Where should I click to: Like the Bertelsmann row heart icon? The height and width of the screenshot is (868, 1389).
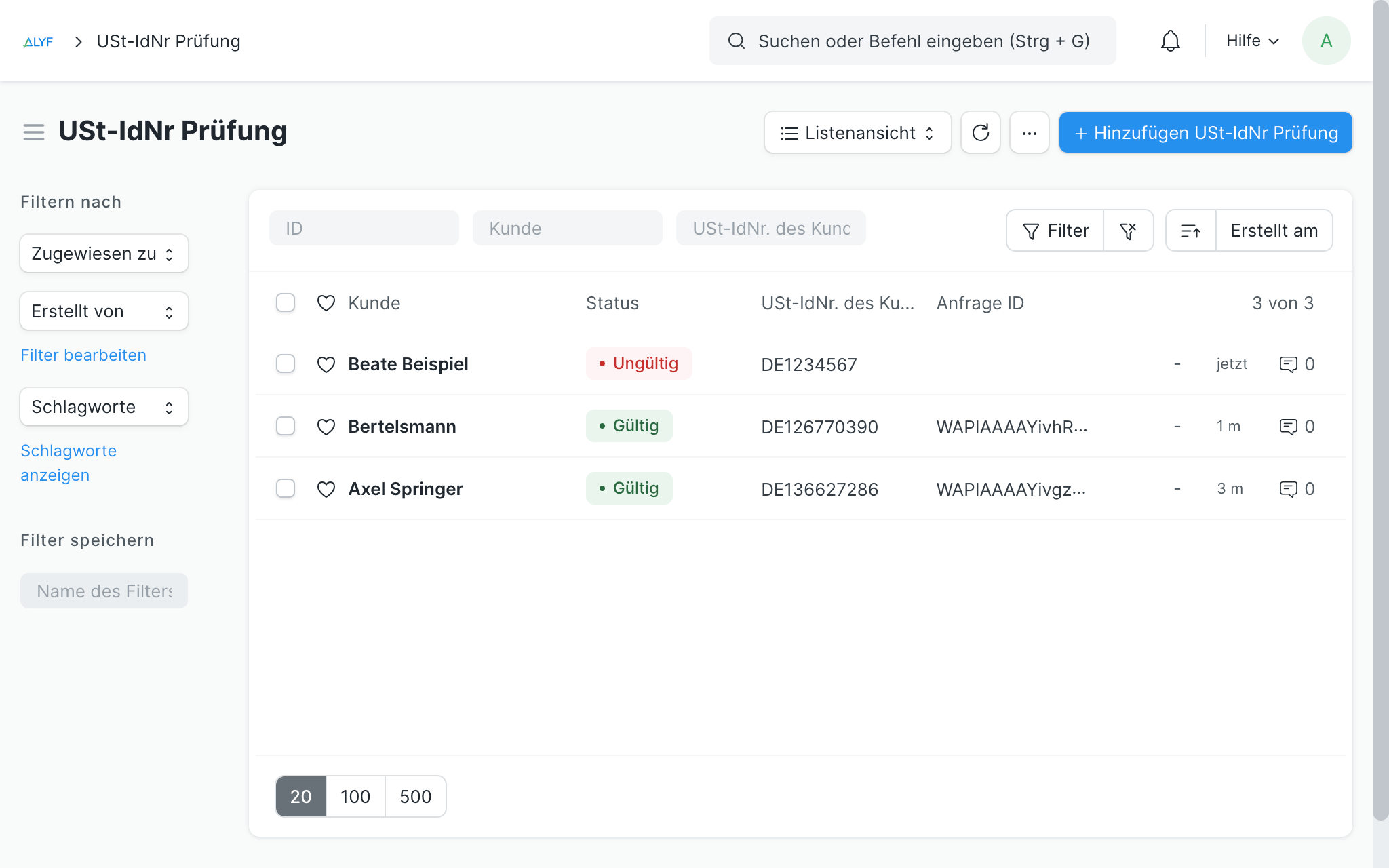click(326, 427)
